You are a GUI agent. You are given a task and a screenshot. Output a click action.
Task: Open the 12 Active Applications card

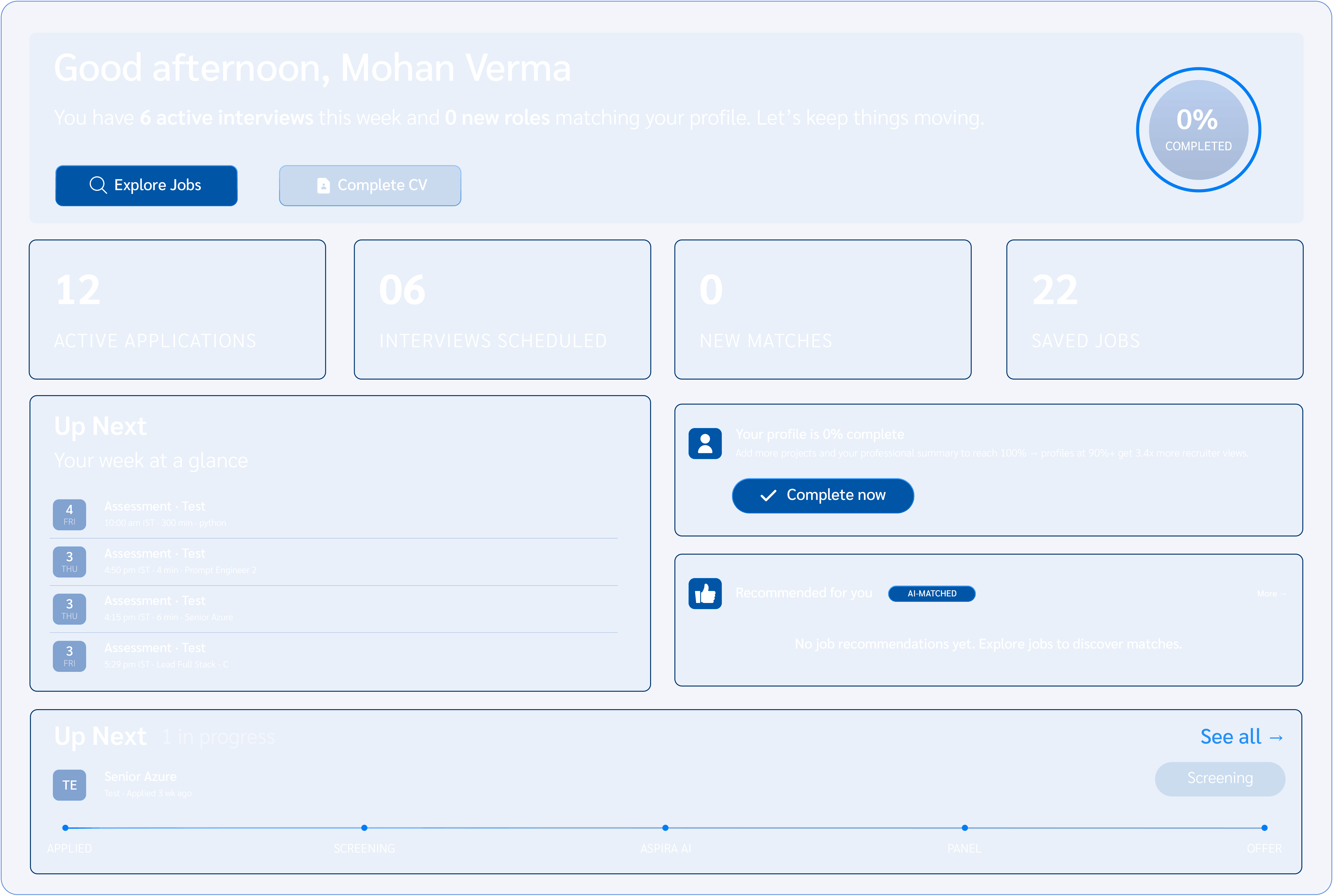[x=177, y=309]
